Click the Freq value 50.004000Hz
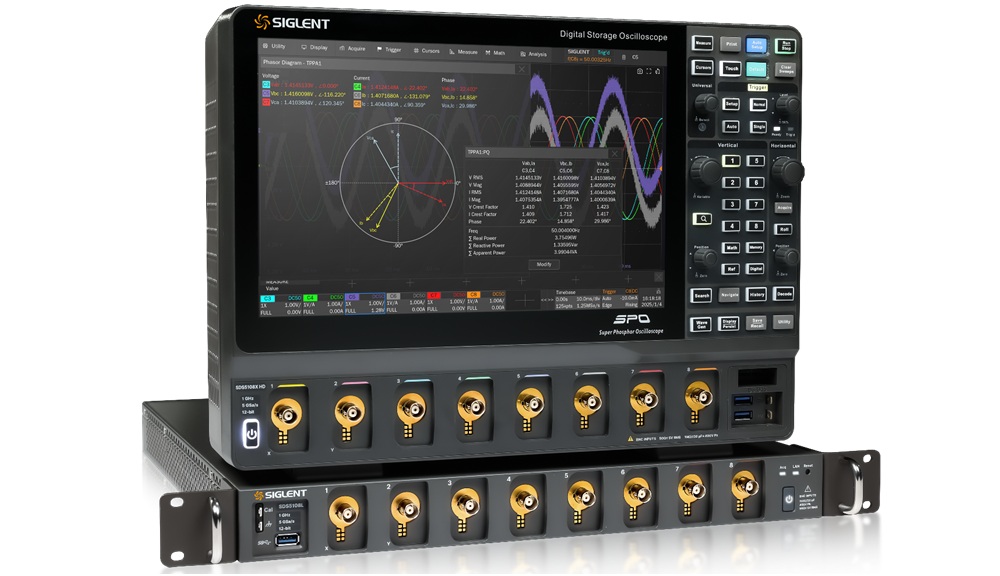 click(x=565, y=230)
